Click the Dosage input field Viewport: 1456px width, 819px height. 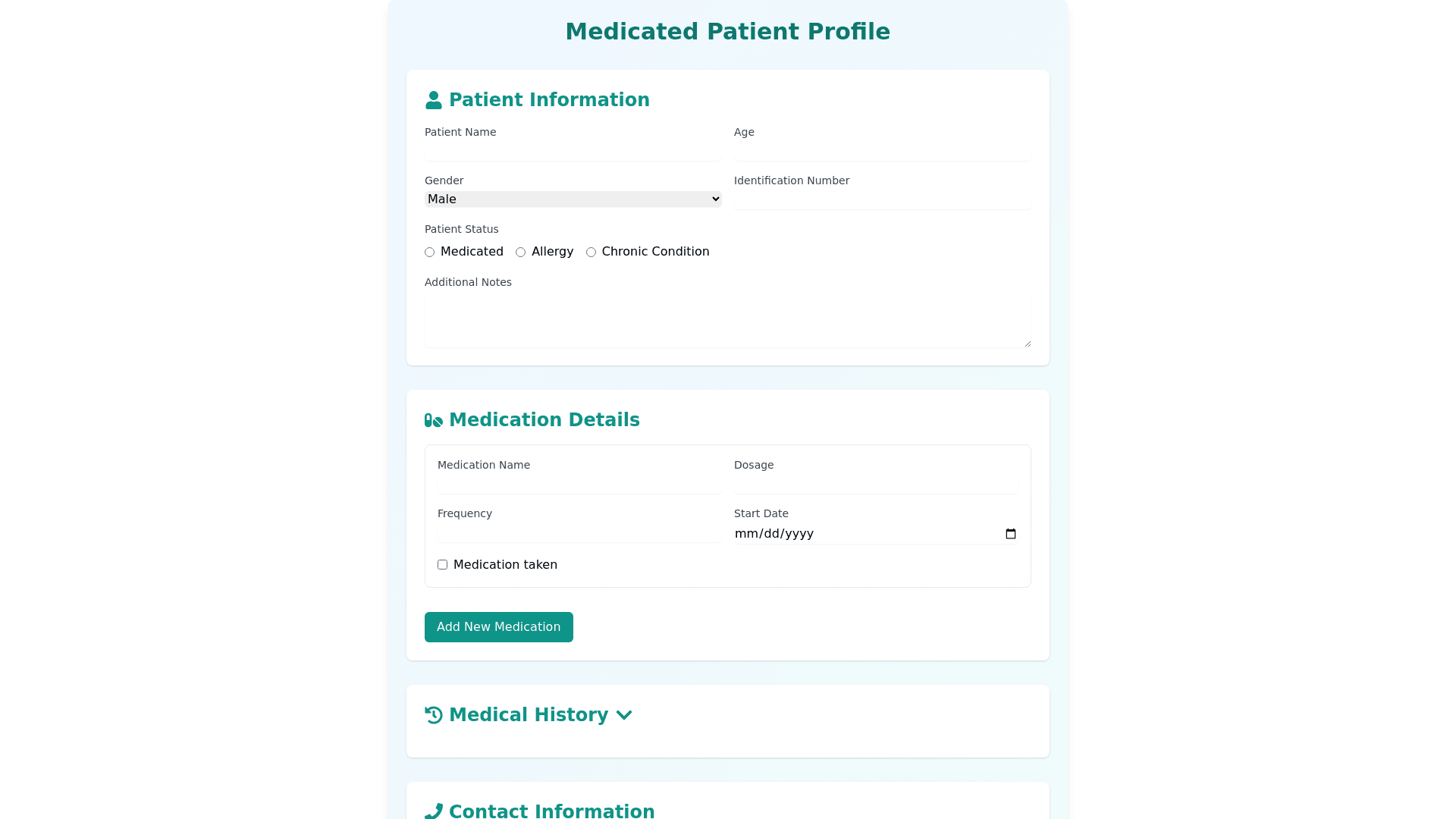(876, 485)
